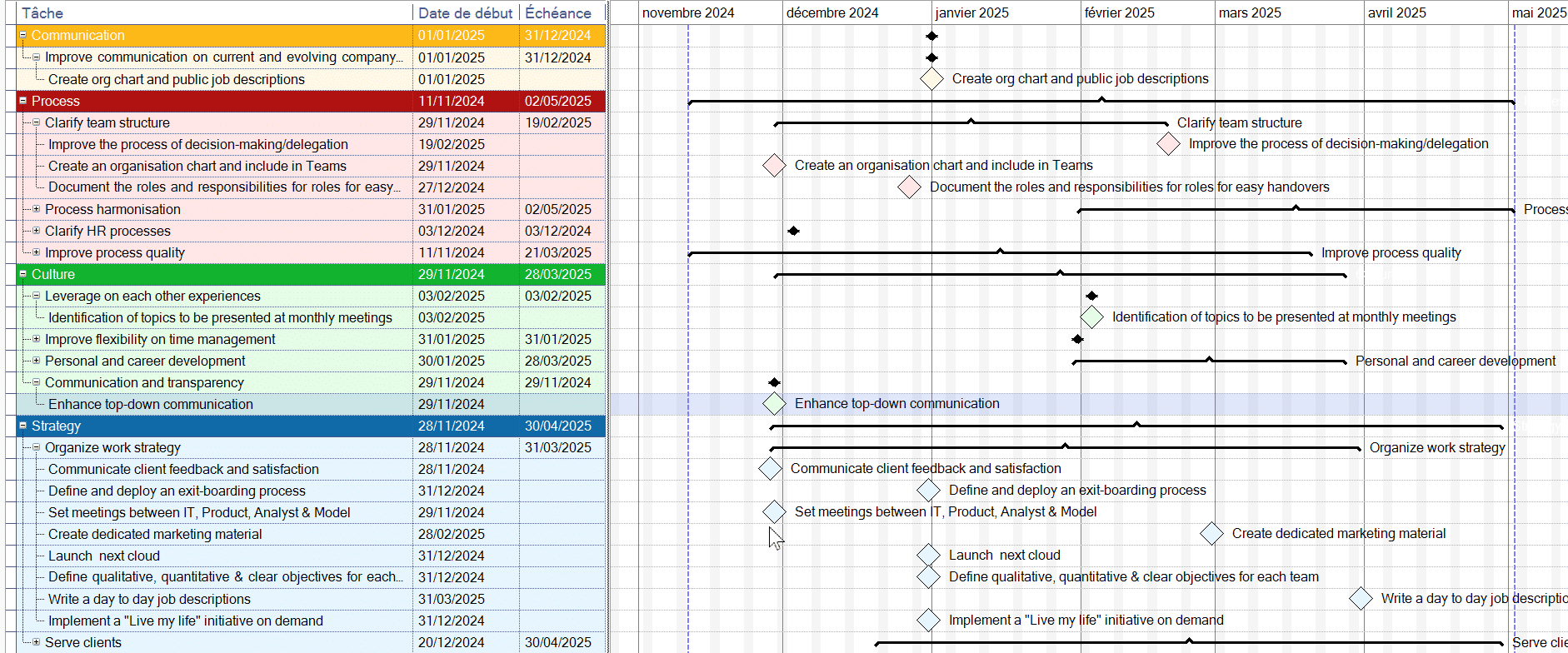Click the 'Improve the process of decision-making' diamond
This screenshot has width=1568, height=653.
1168,144
